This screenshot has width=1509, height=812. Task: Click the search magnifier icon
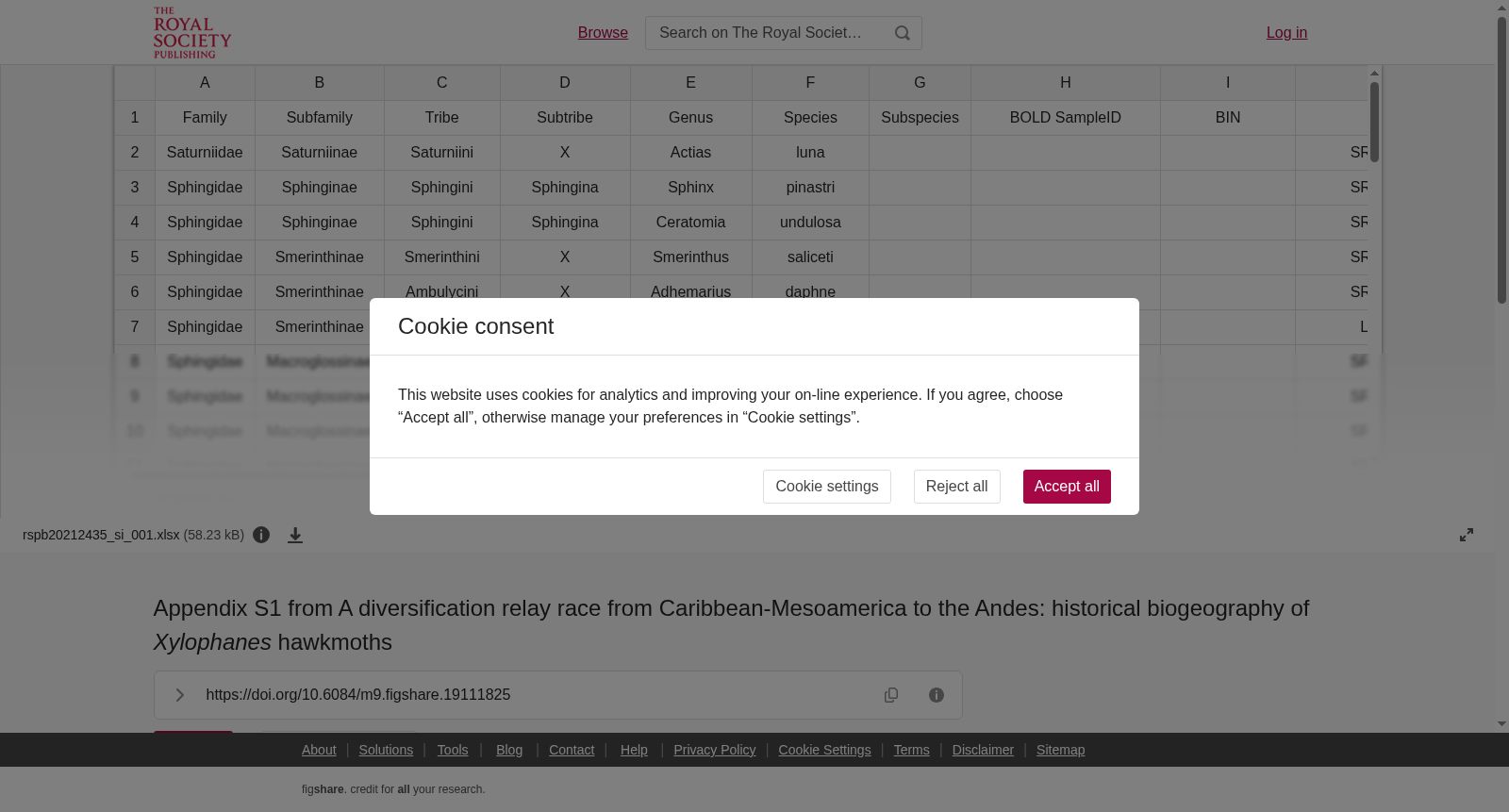pos(903,33)
